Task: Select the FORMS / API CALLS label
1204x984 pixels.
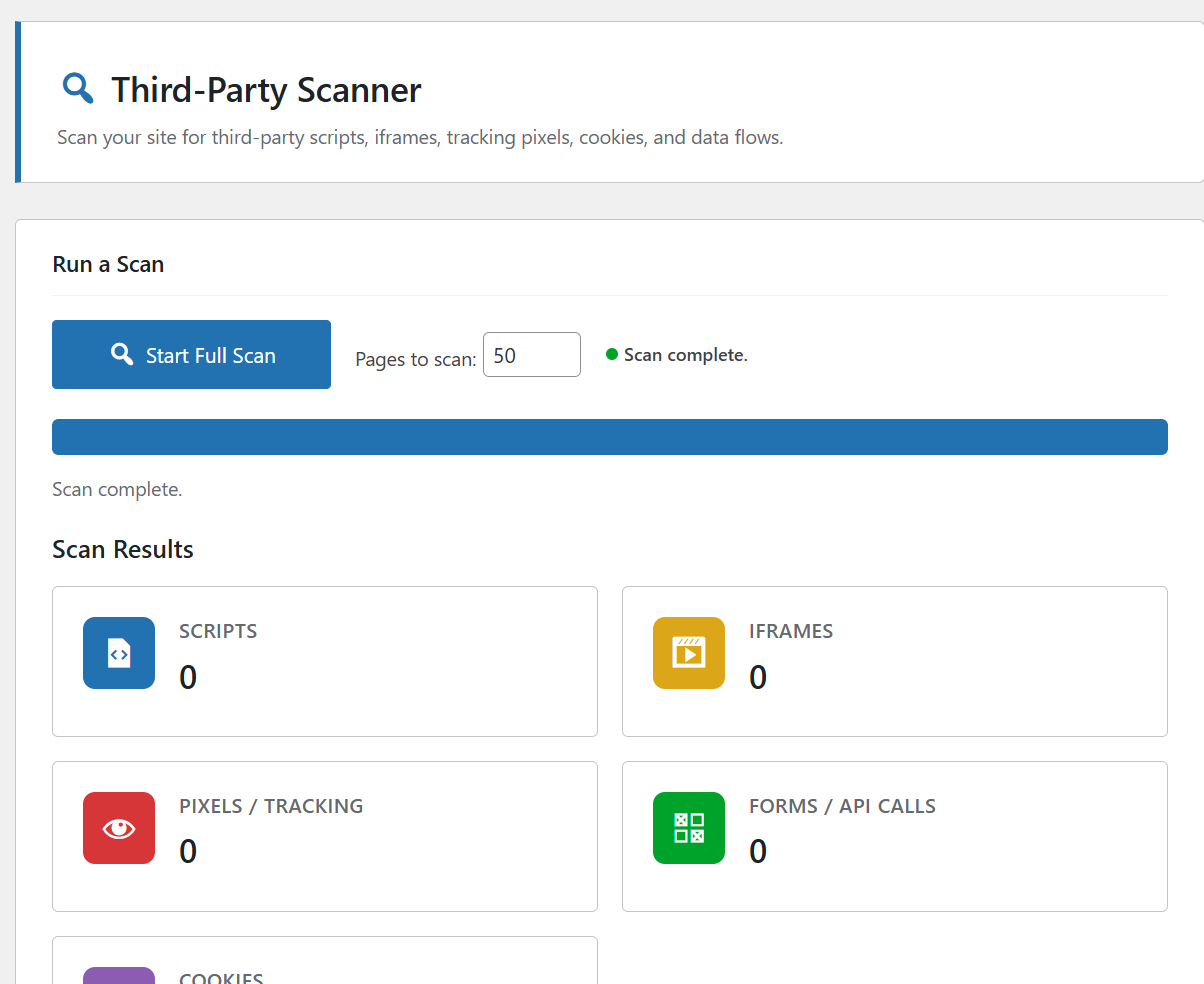Action: click(x=842, y=806)
